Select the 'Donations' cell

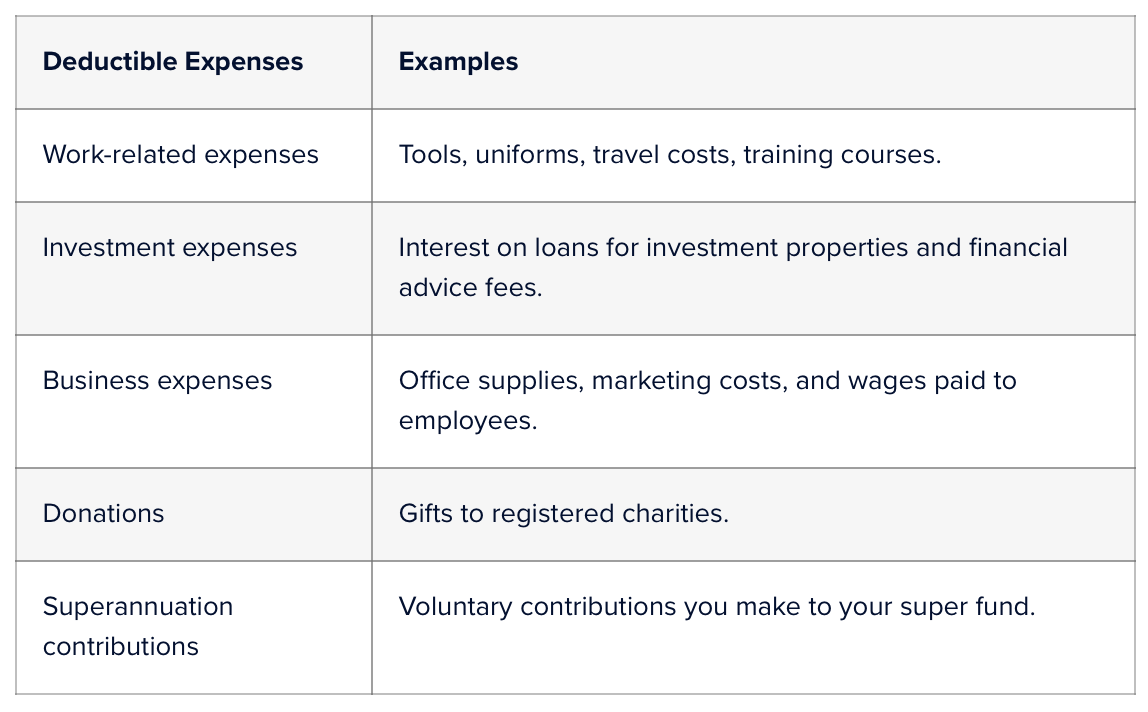103,514
